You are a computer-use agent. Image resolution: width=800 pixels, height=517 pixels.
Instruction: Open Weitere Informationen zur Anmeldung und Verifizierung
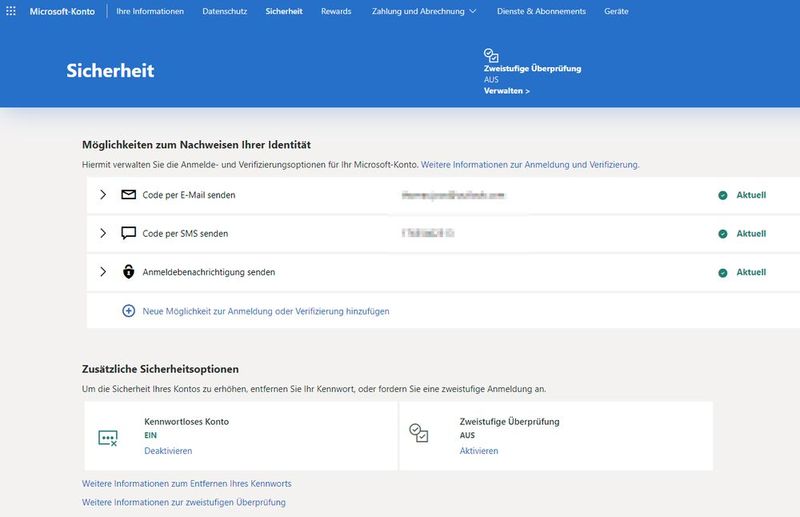[530, 165]
